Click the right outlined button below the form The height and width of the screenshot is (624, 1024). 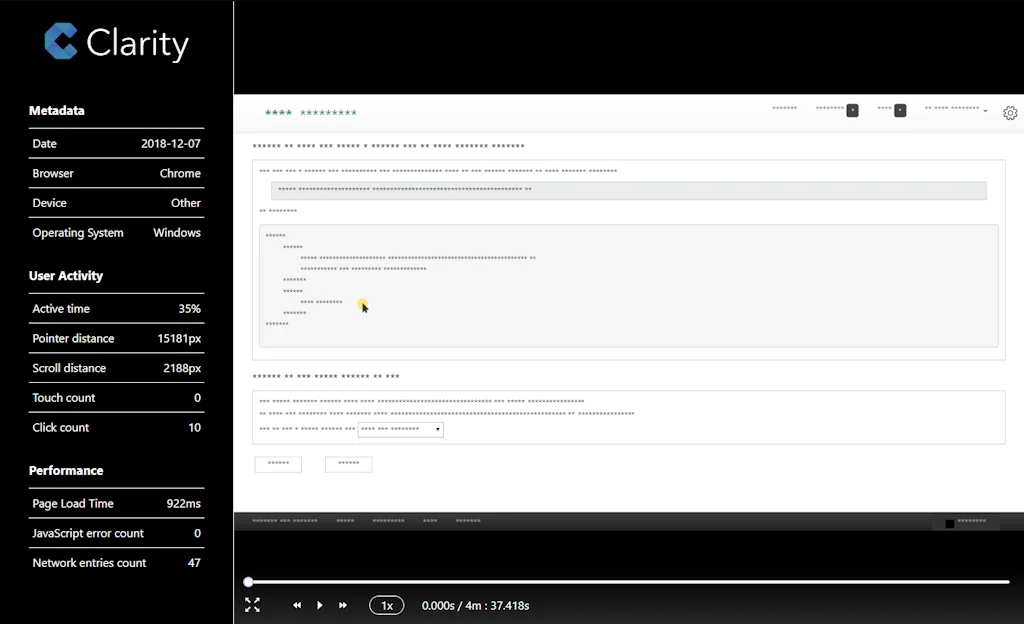click(x=348, y=464)
